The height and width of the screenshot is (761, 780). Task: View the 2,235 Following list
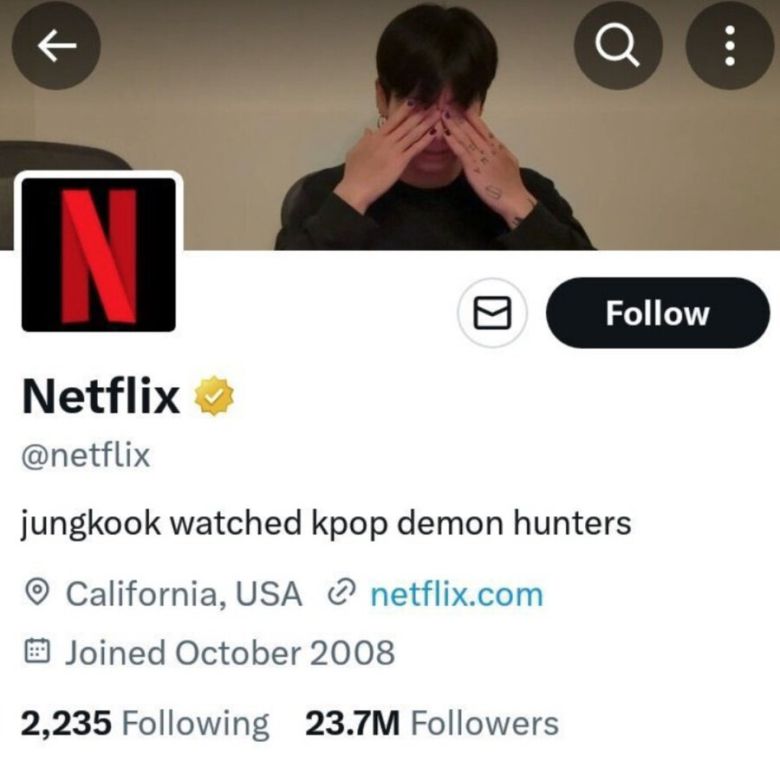(x=145, y=723)
